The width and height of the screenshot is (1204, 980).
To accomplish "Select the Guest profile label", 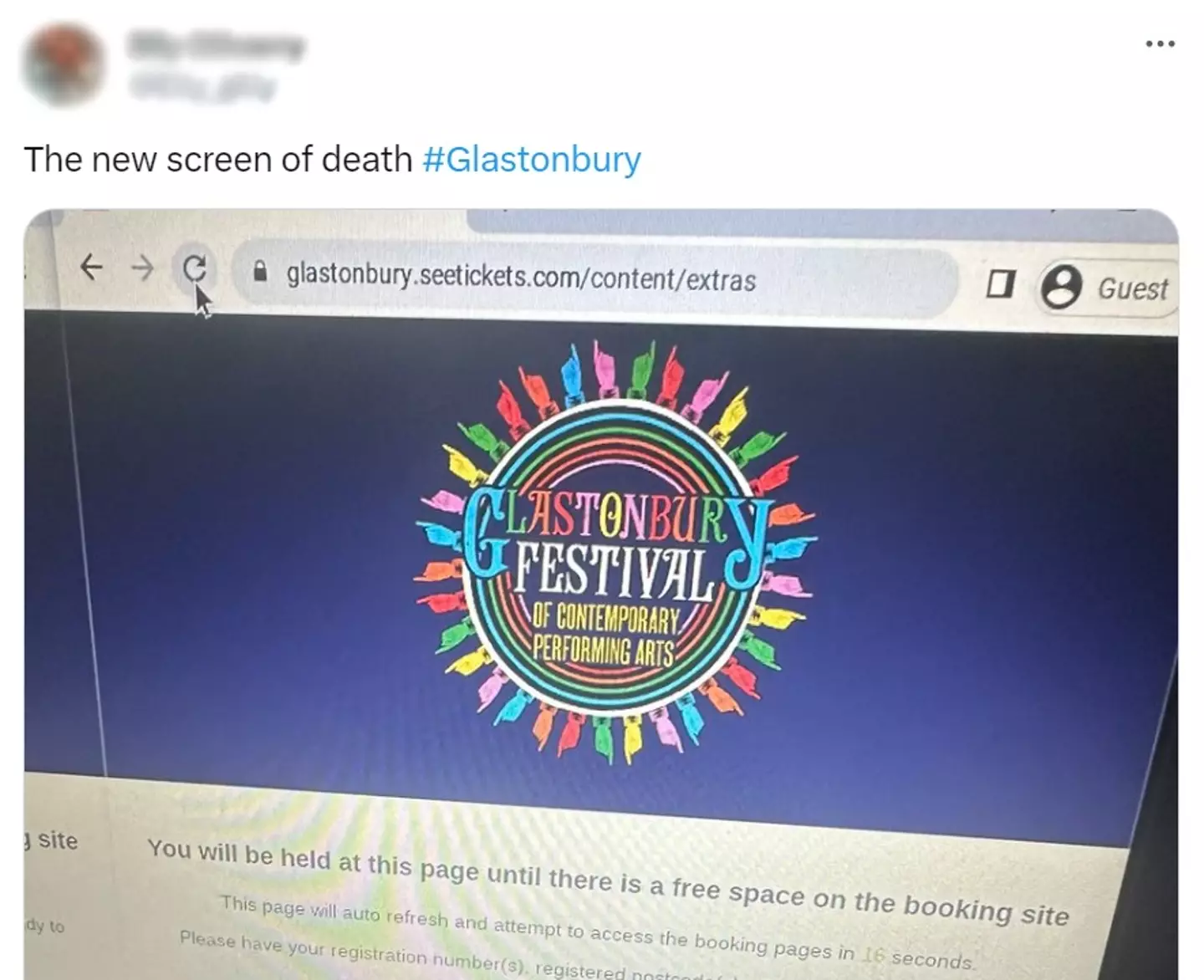I will point(1132,289).
